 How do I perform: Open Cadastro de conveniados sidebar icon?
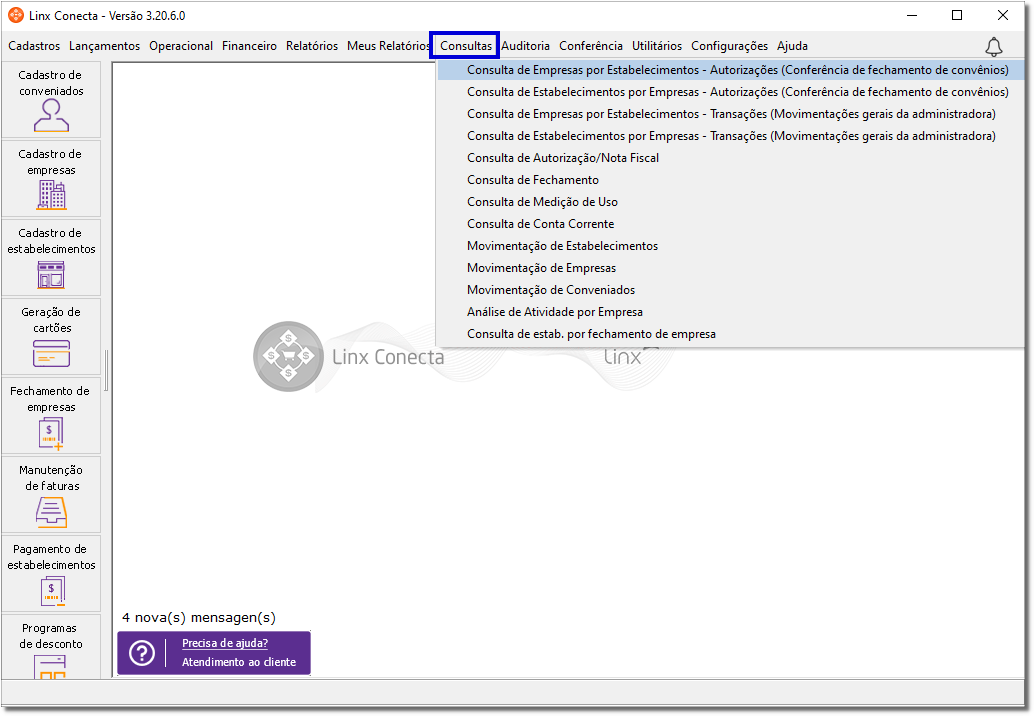pos(51,115)
